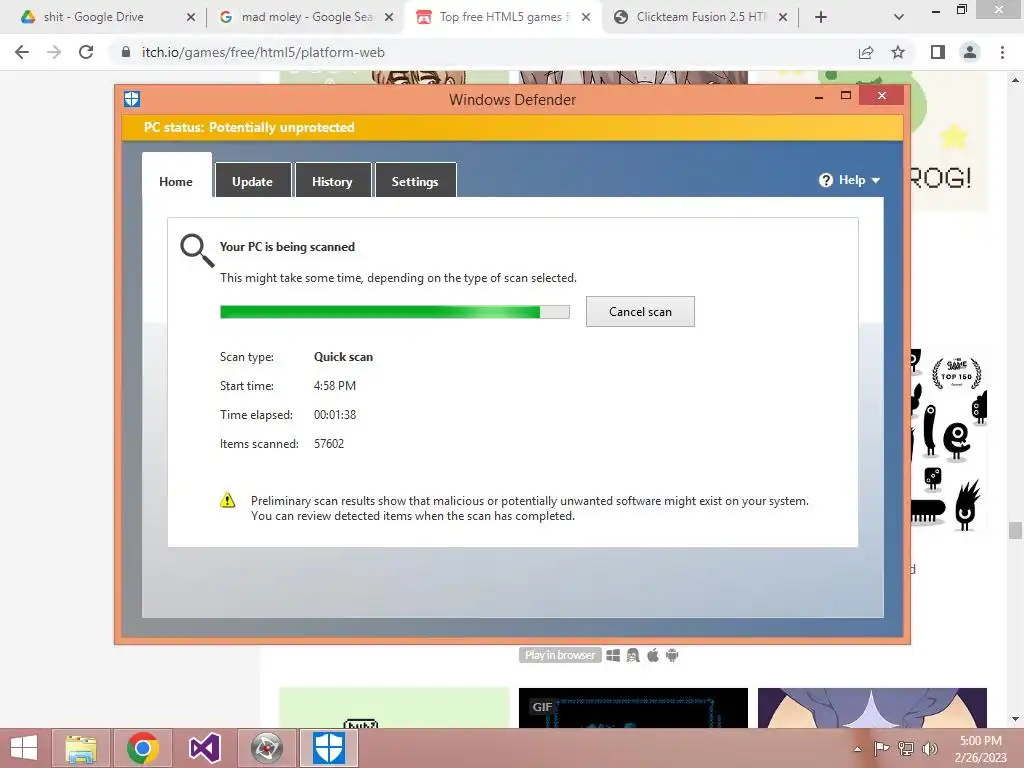1024x768 pixels.
Task: Click 'Your PC is being scanned' heading
Action: click(x=287, y=247)
